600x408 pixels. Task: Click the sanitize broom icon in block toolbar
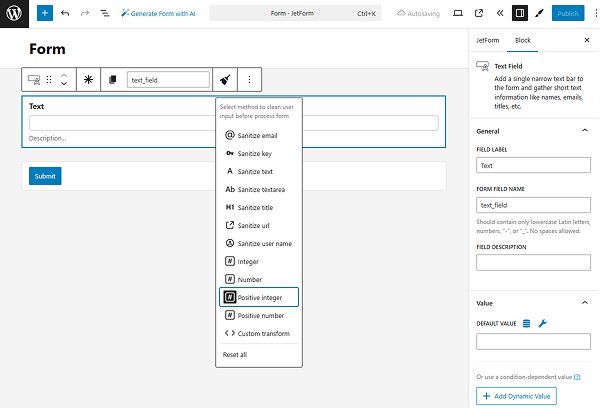225,79
